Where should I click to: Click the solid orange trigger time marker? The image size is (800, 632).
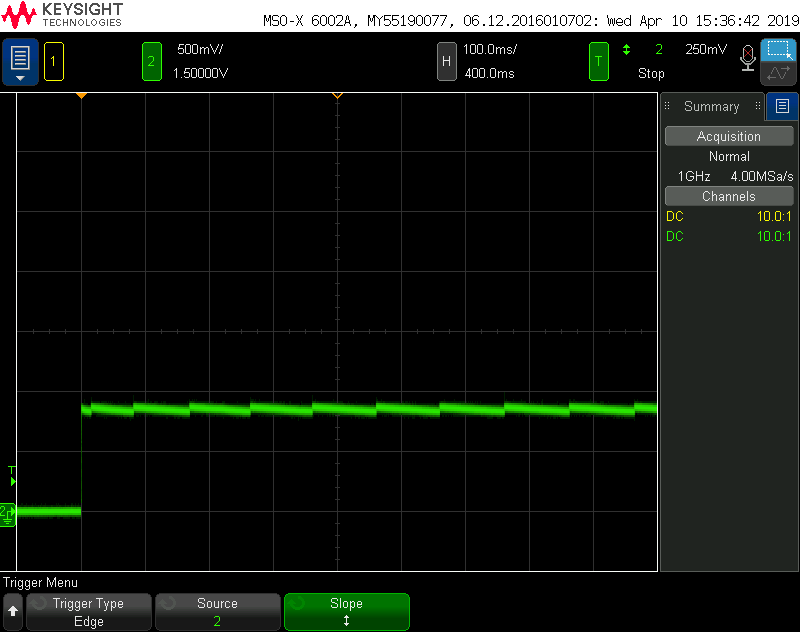[x=81, y=96]
